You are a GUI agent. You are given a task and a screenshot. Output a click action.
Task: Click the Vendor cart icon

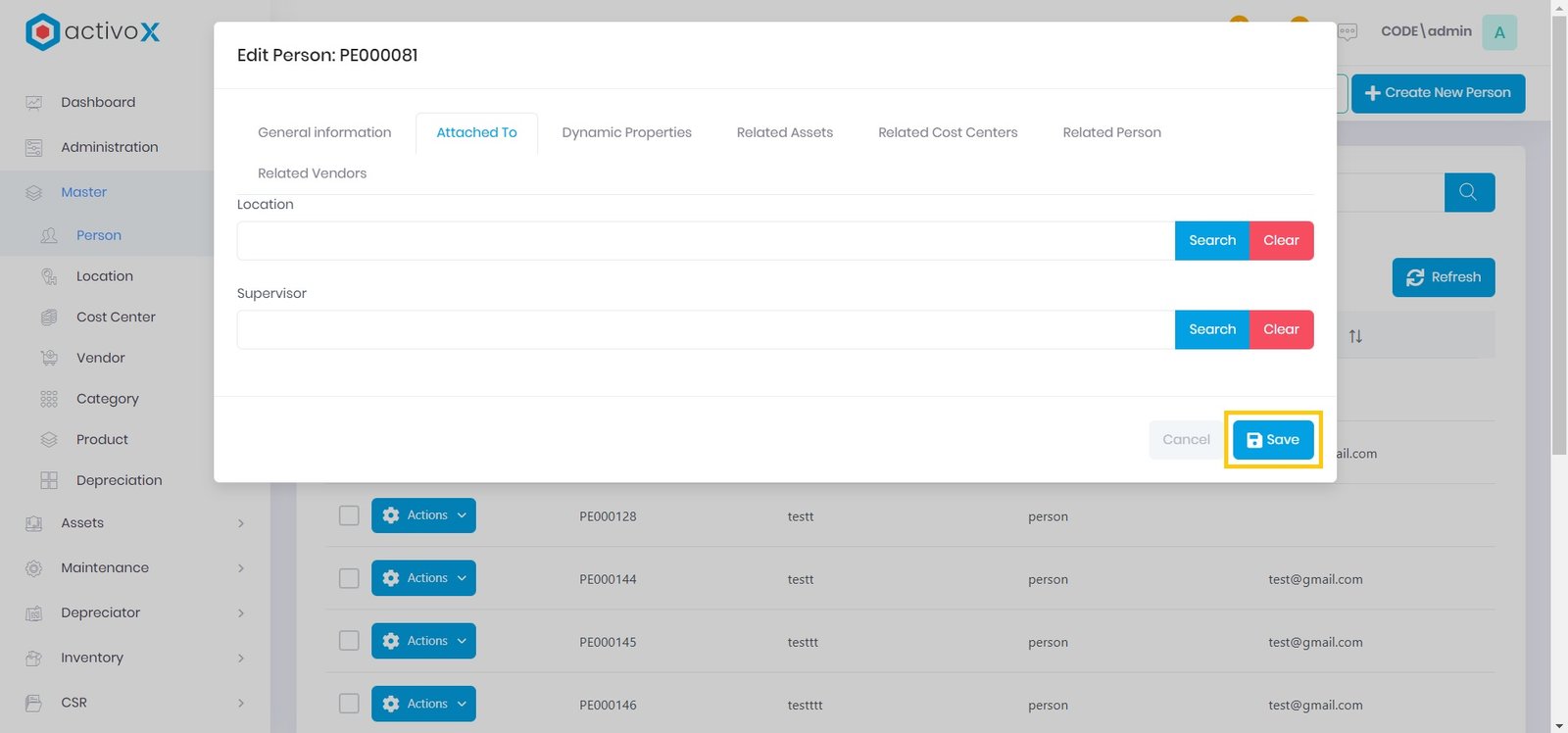49,359
